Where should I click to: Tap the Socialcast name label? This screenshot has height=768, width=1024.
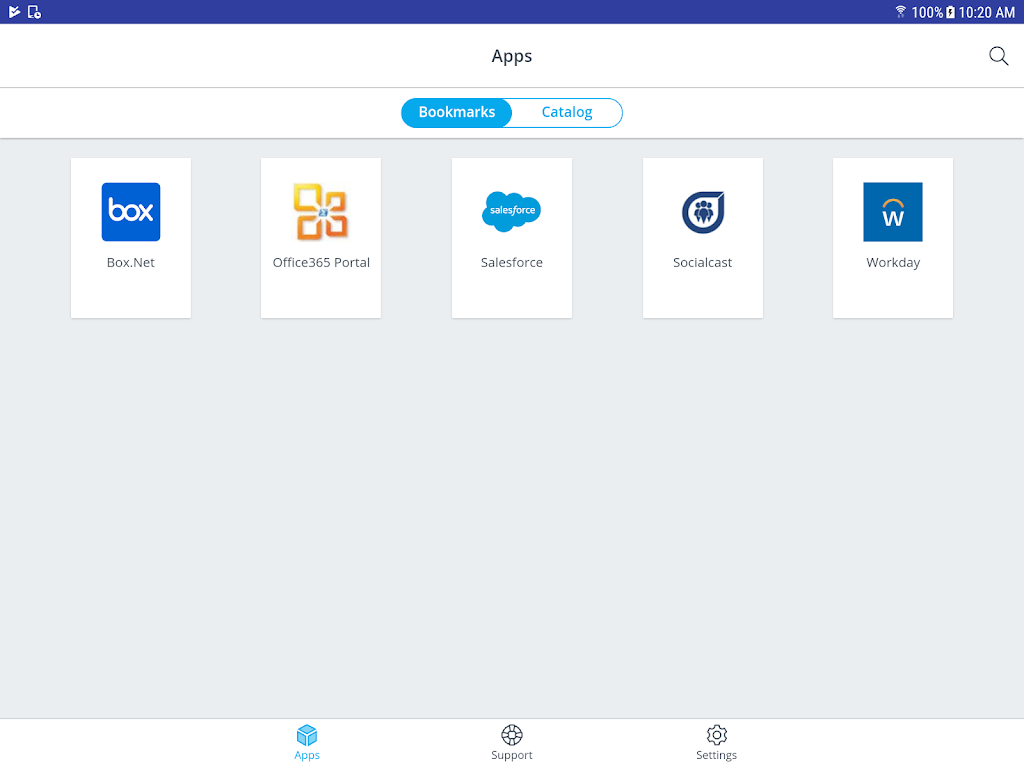click(x=703, y=263)
